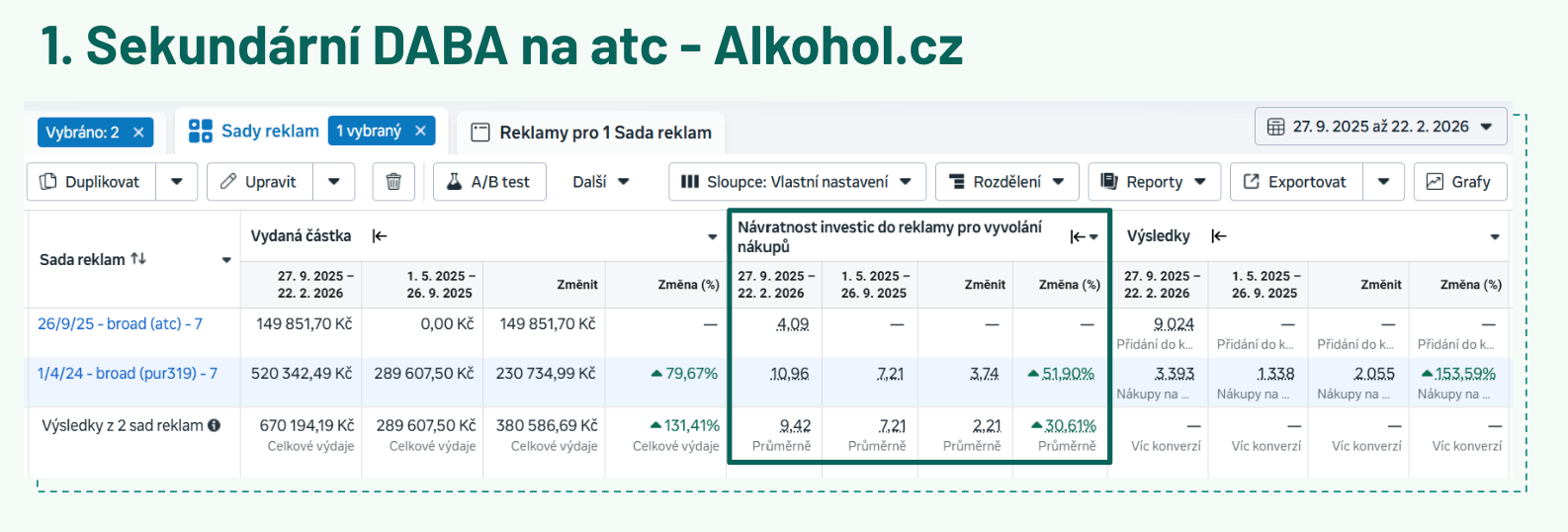The height and width of the screenshot is (532, 1568).
Task: Click the Exportovat export button
Action: pos(1295,182)
